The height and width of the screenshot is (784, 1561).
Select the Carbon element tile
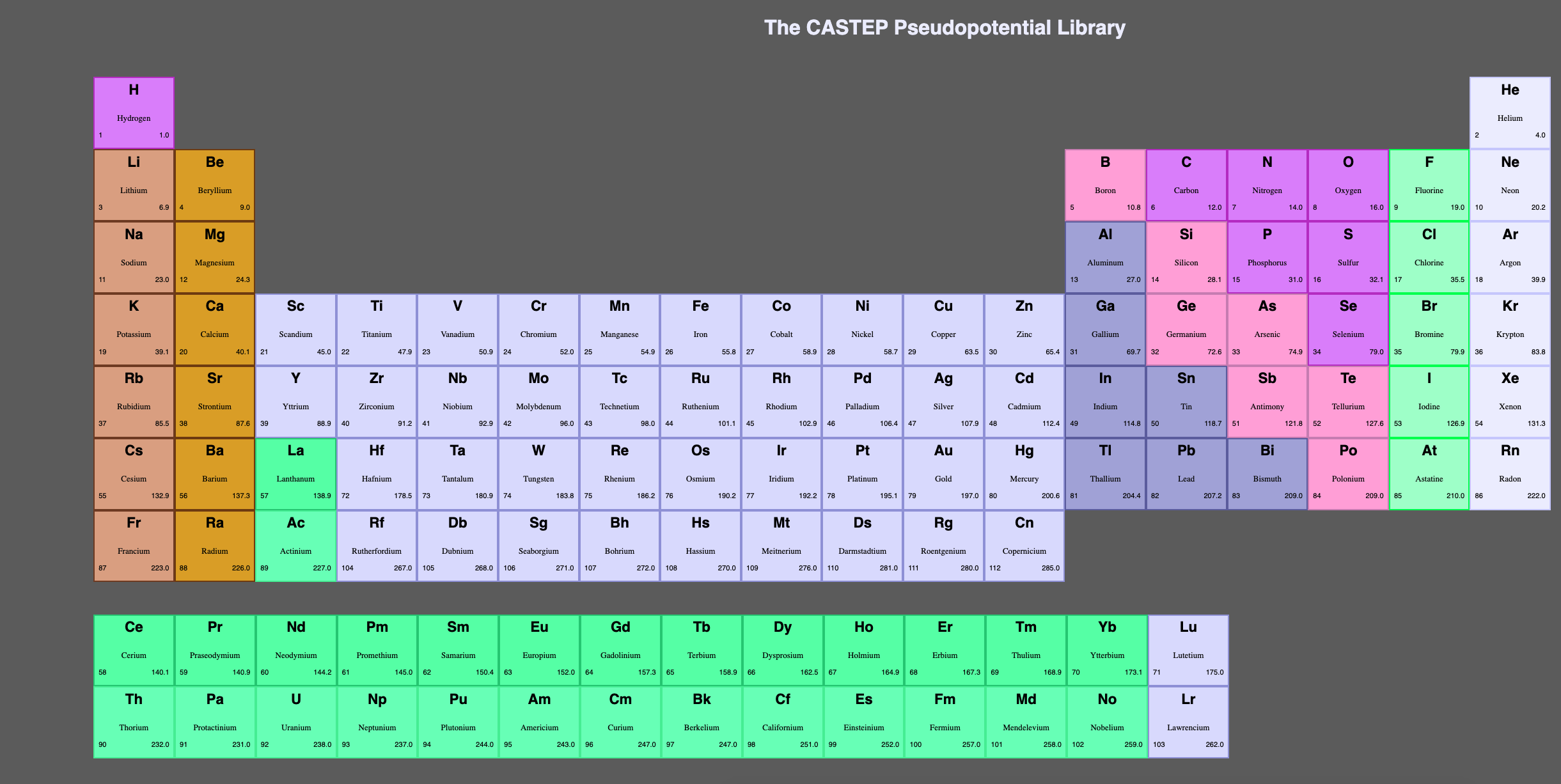pyautogui.click(x=1185, y=181)
